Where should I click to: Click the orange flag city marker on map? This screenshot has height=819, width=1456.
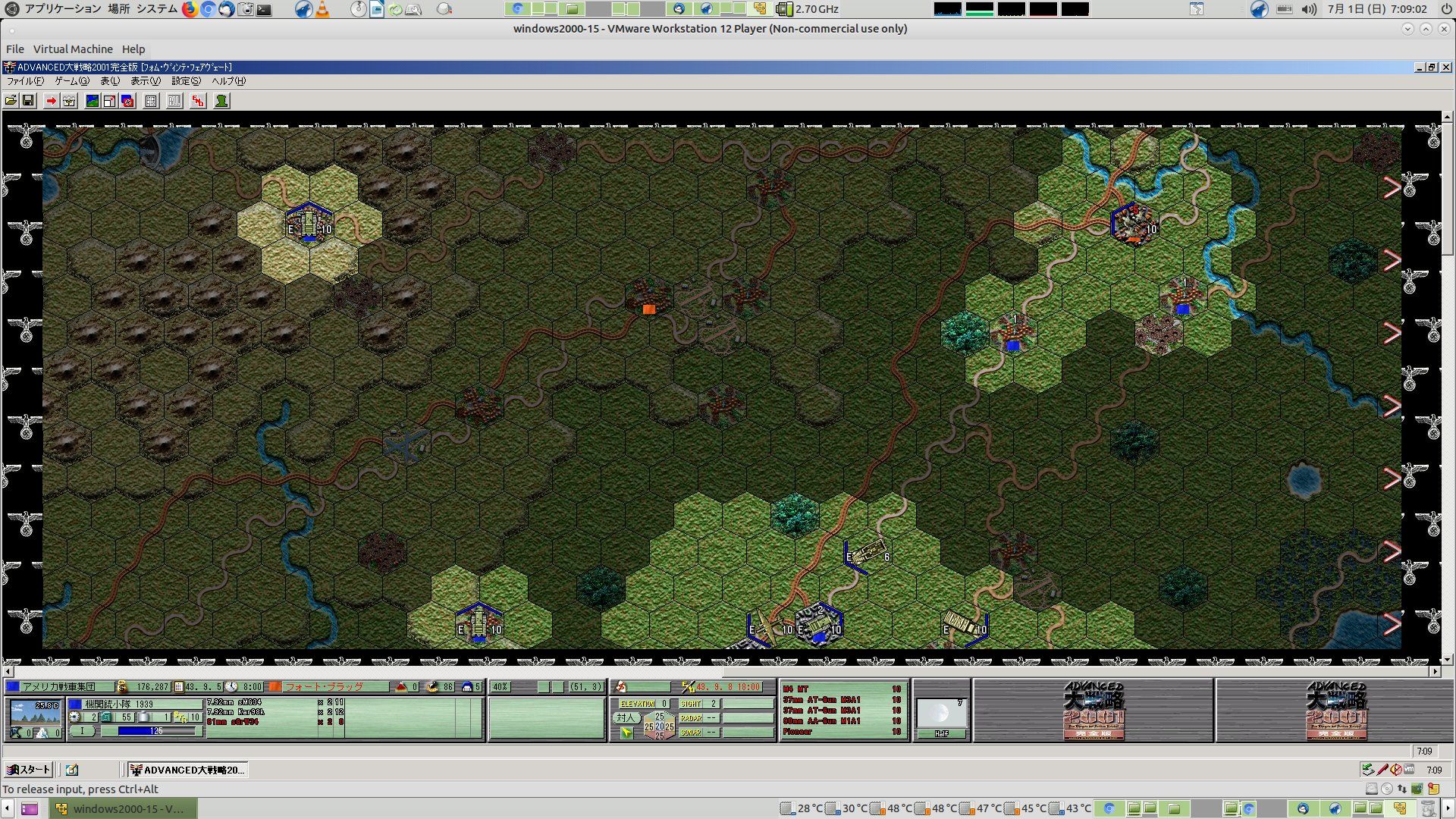pos(648,309)
